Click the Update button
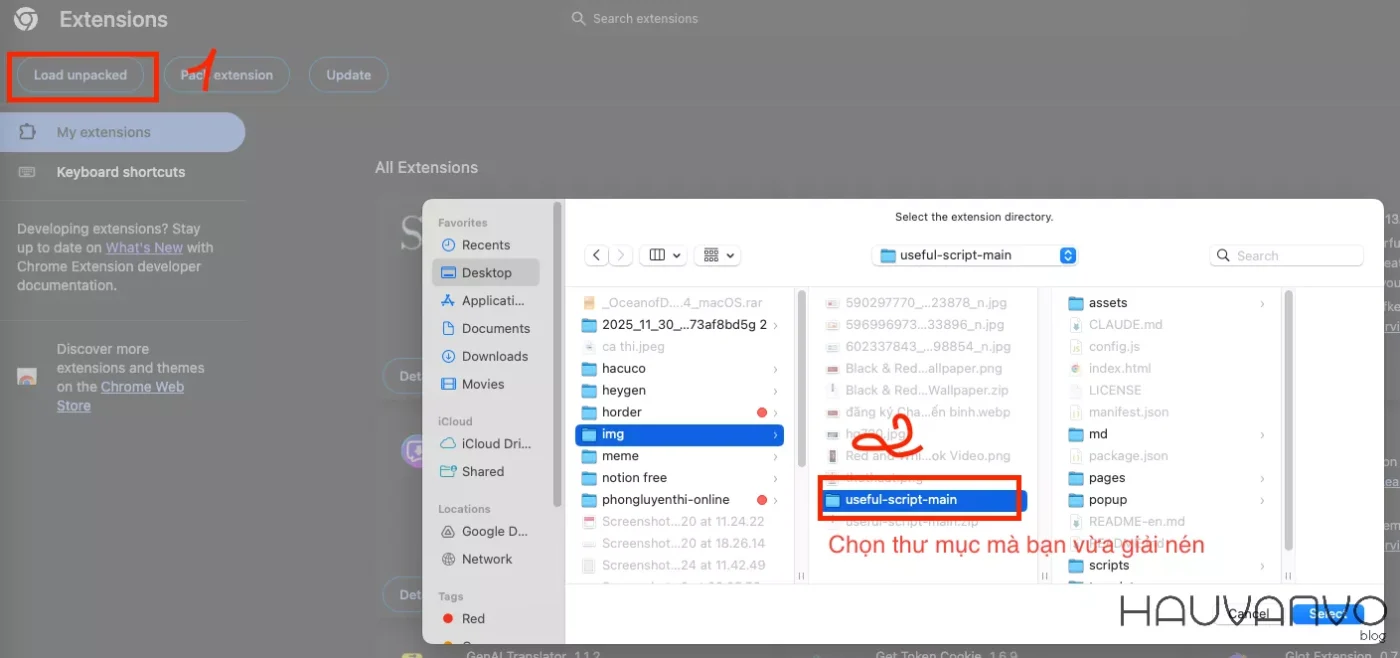The height and width of the screenshot is (658, 1400). pos(348,75)
